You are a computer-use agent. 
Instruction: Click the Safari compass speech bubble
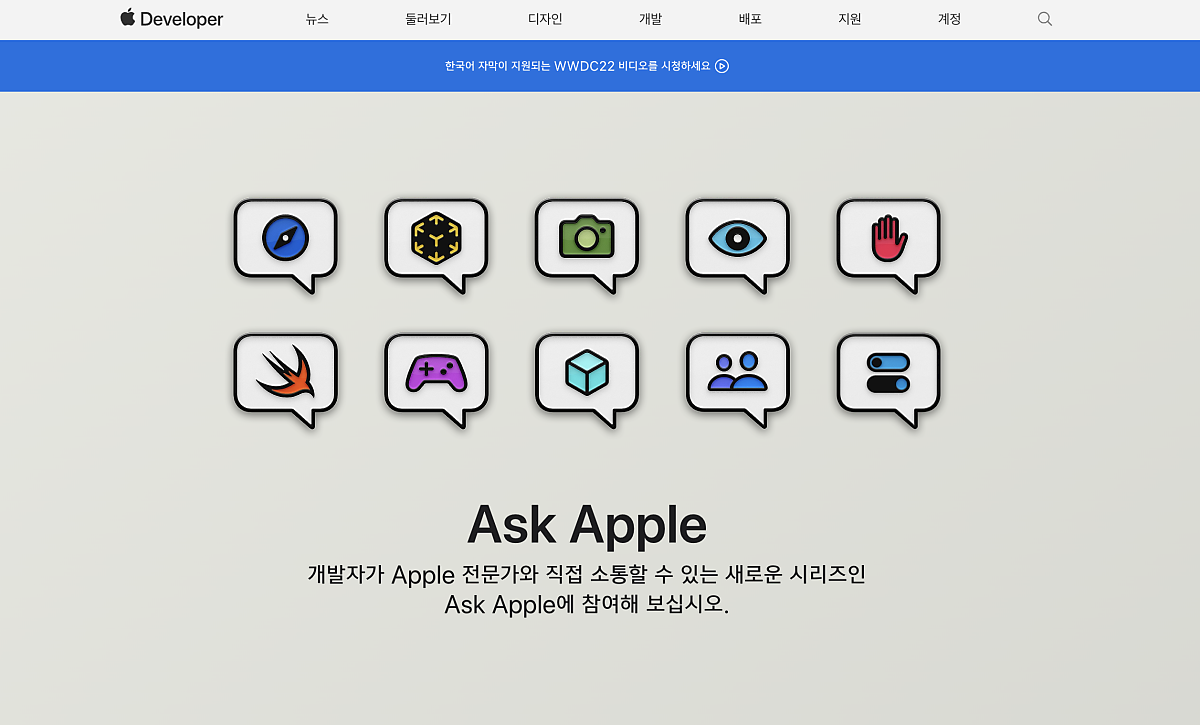click(x=285, y=245)
